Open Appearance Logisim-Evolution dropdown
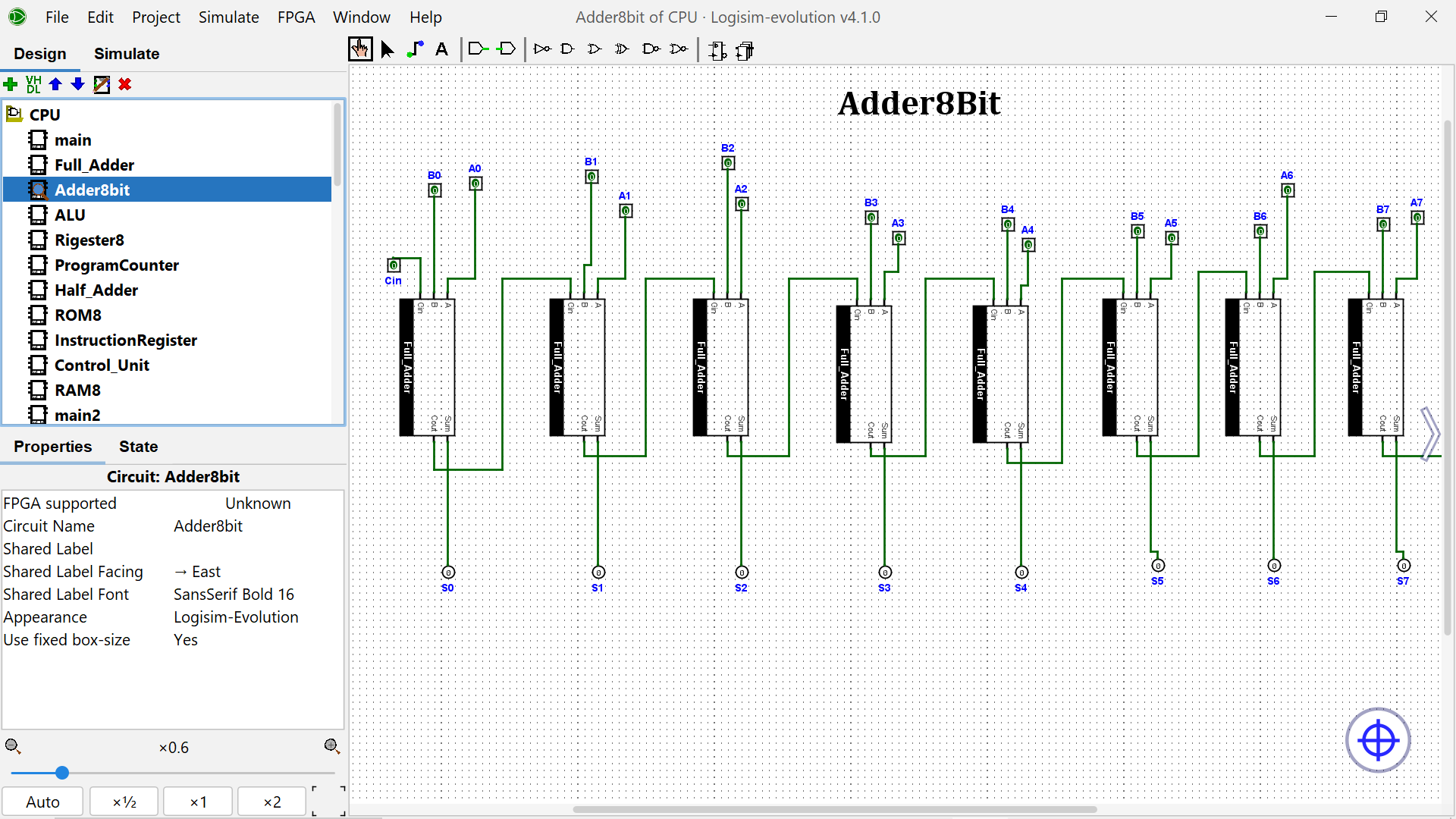The image size is (1456, 819). (258, 617)
